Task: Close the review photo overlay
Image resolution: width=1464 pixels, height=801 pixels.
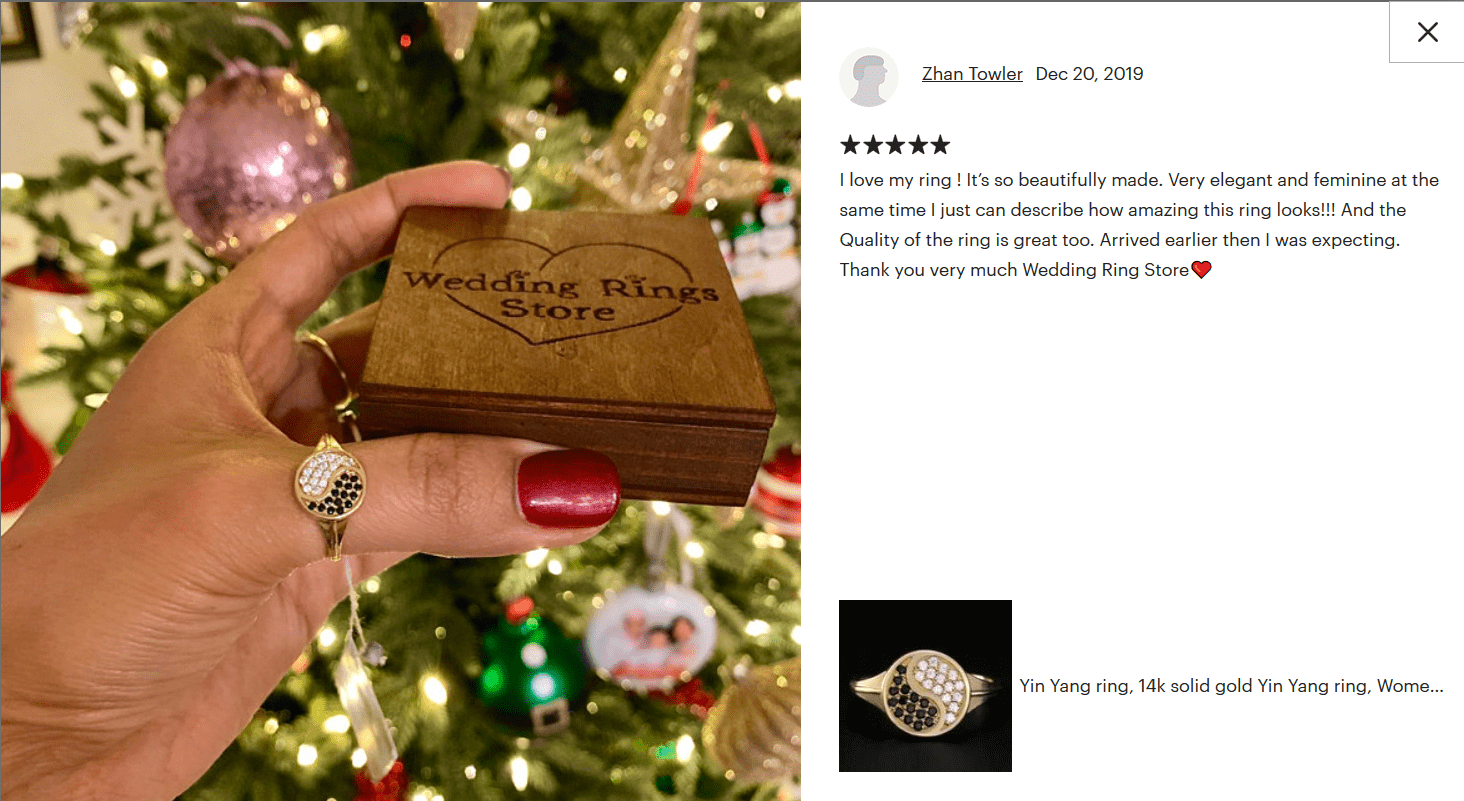Action: pos(1427,32)
